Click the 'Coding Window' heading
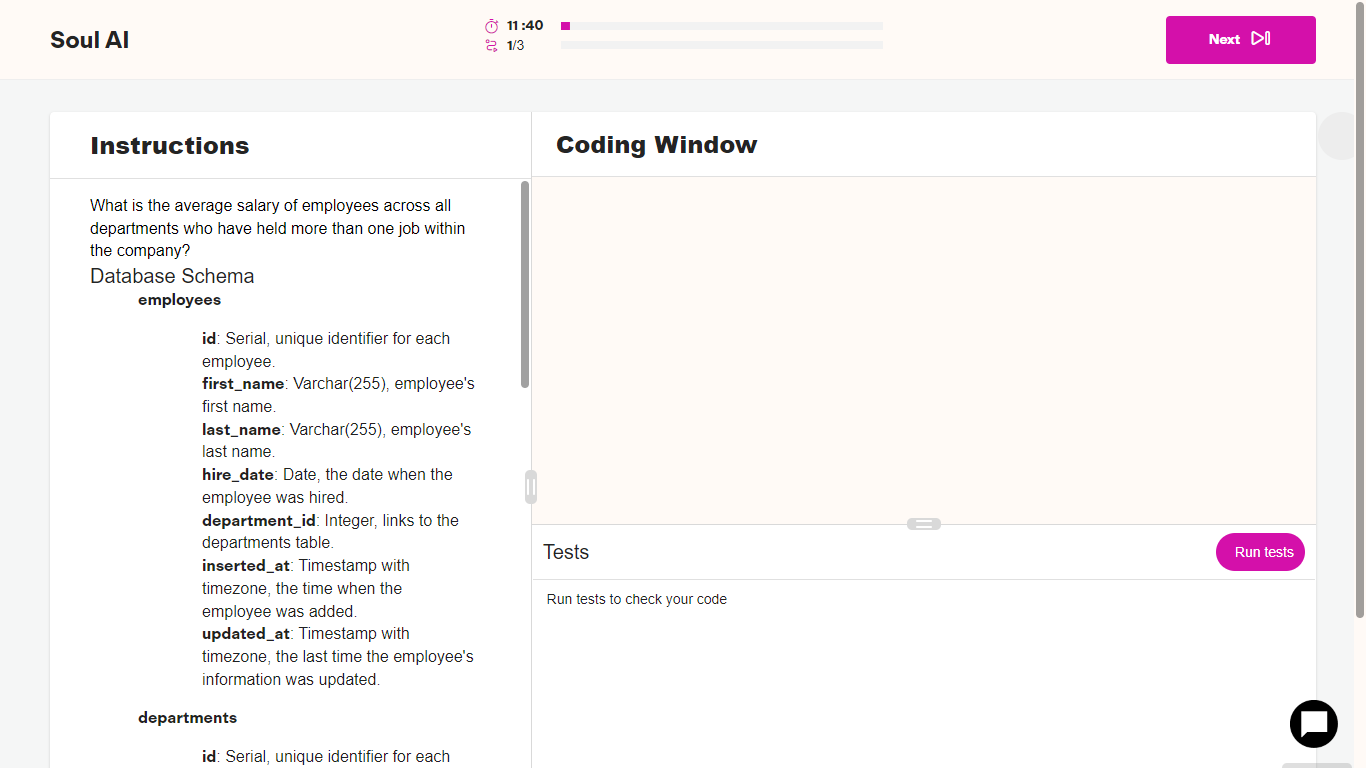The image size is (1366, 768). [657, 145]
